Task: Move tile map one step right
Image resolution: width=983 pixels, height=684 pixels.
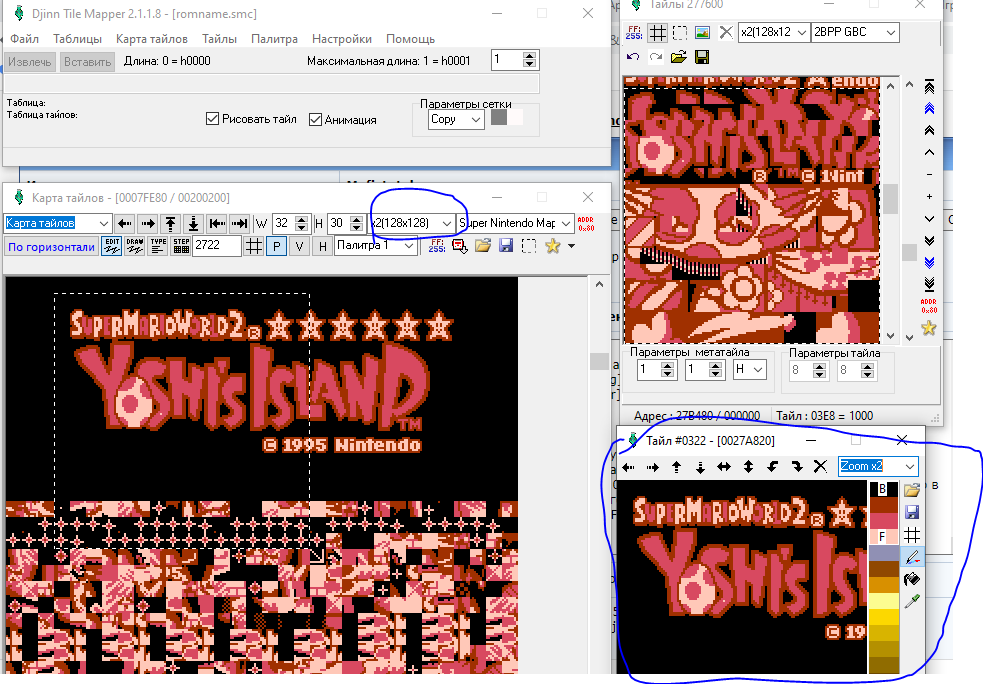Action: [x=148, y=223]
